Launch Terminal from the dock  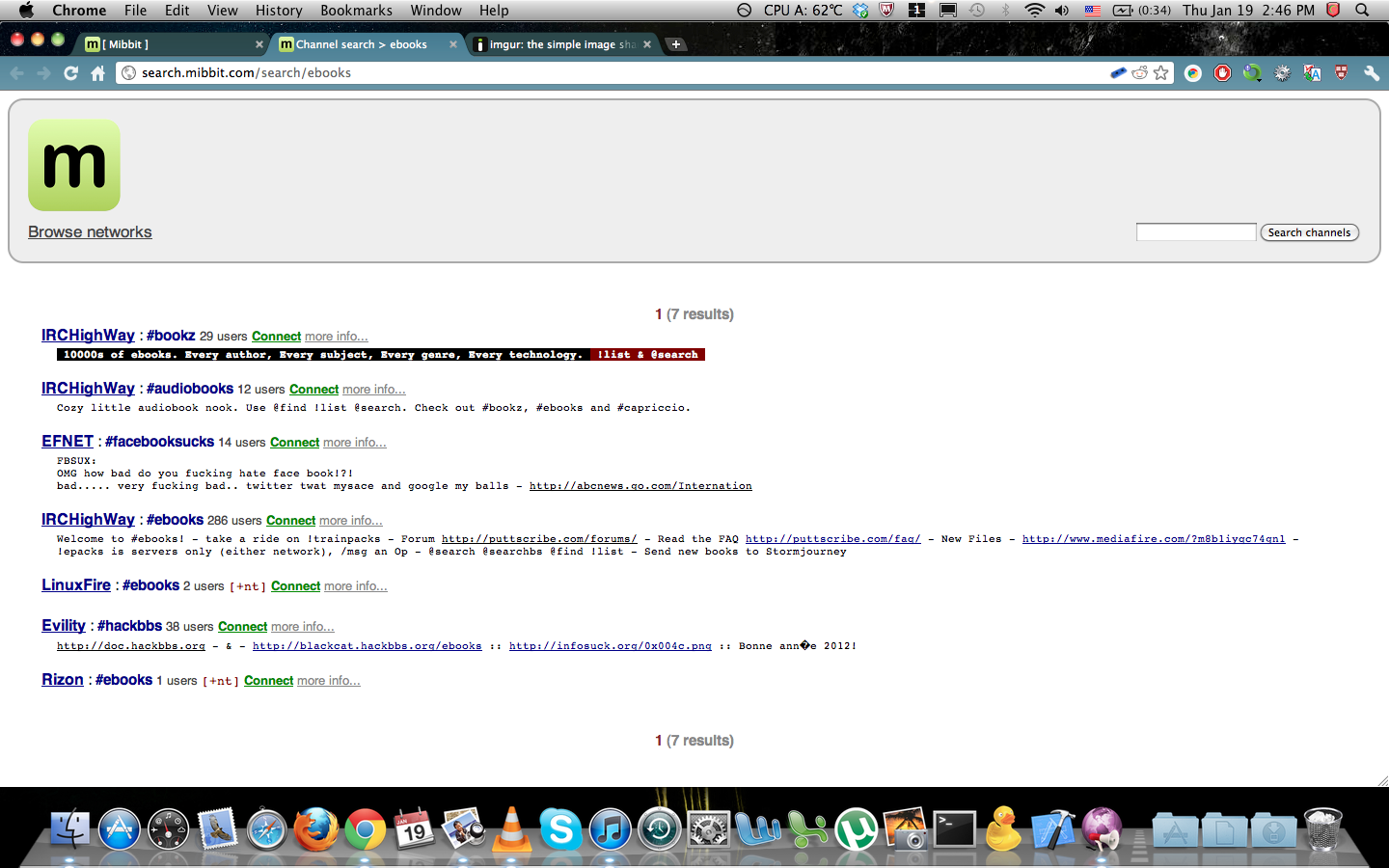tap(955, 828)
